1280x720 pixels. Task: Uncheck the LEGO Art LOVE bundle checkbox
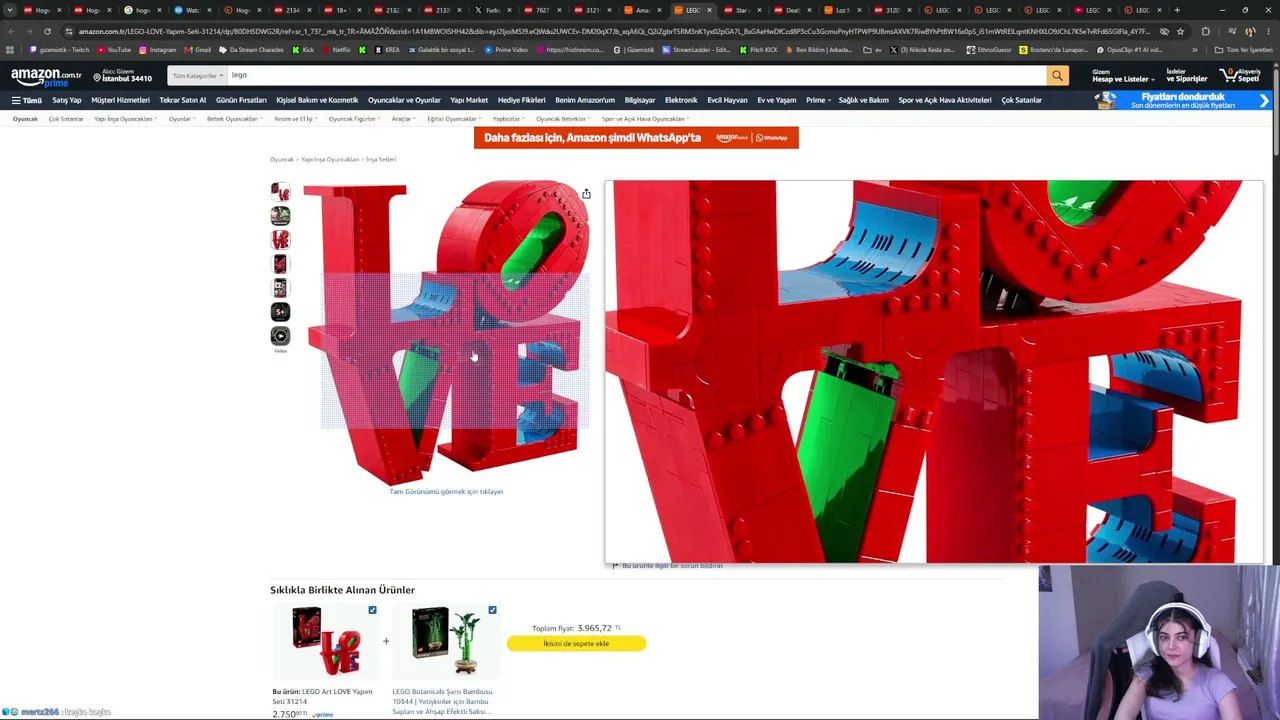tap(372, 610)
